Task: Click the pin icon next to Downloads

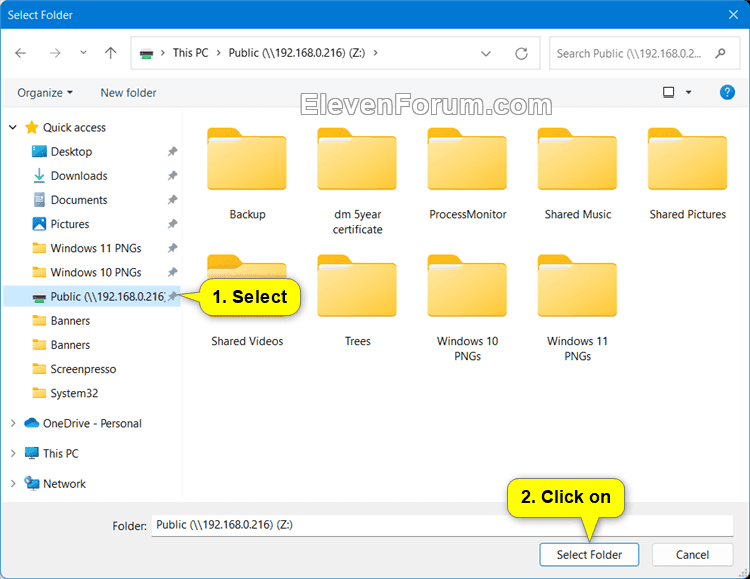Action: (173, 176)
